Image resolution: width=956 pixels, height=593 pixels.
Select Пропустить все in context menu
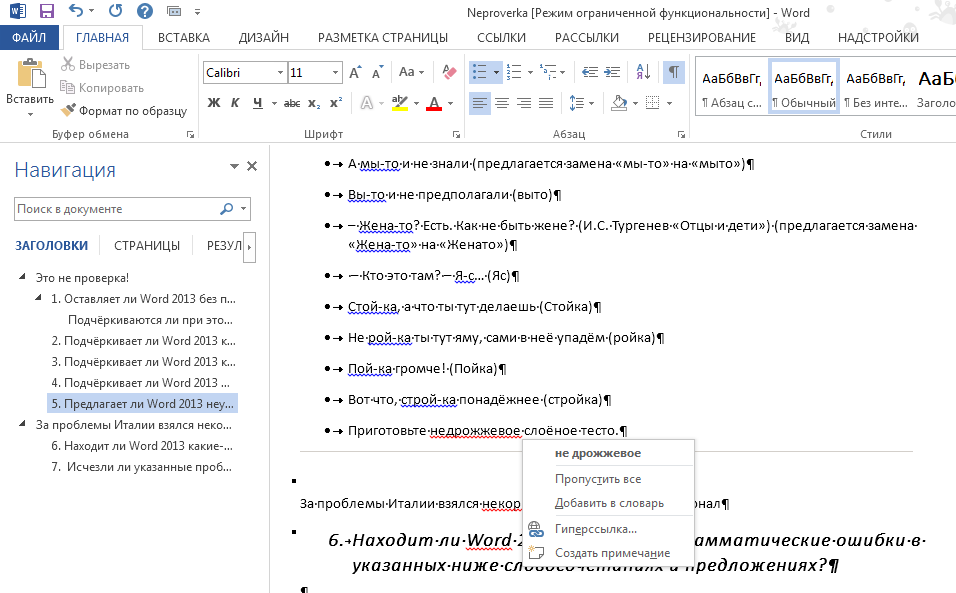(x=608, y=479)
